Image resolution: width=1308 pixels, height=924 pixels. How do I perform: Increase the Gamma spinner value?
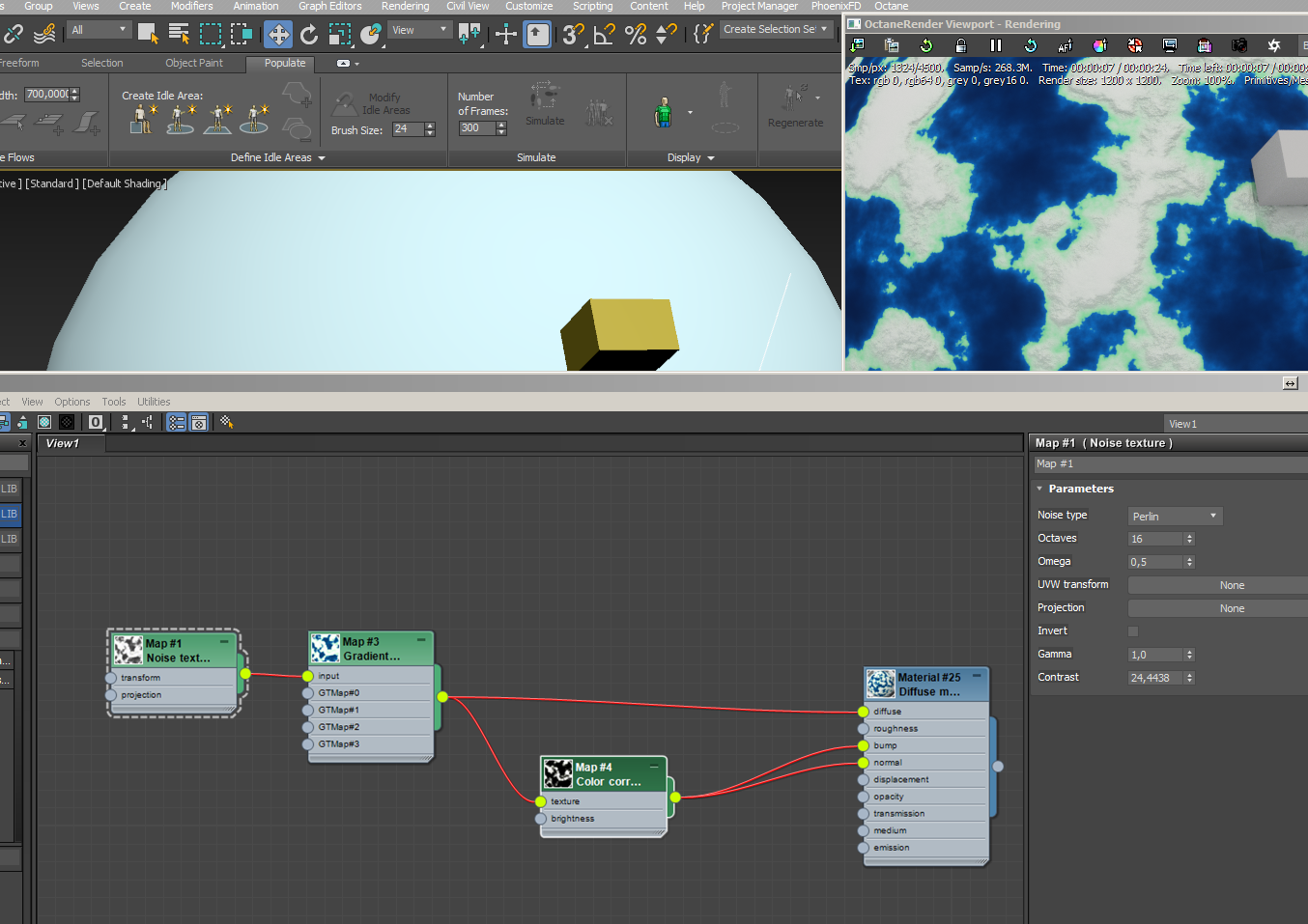click(1189, 652)
